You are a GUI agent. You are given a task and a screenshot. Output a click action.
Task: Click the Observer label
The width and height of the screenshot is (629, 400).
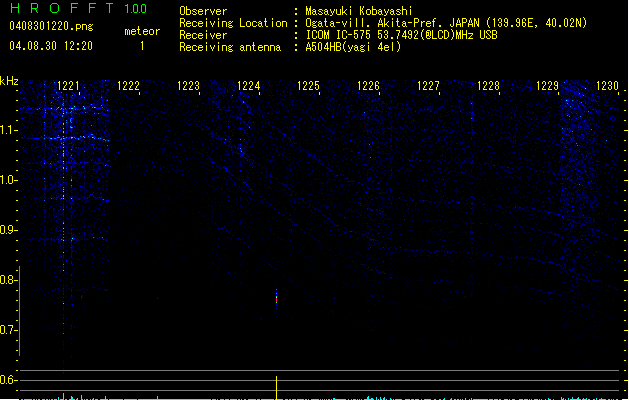coord(203,11)
